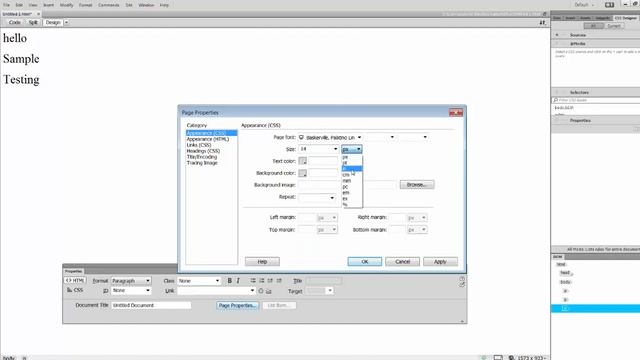This screenshot has width=640, height=360.
Task: Select Links (CSS) category
Action: point(199,145)
